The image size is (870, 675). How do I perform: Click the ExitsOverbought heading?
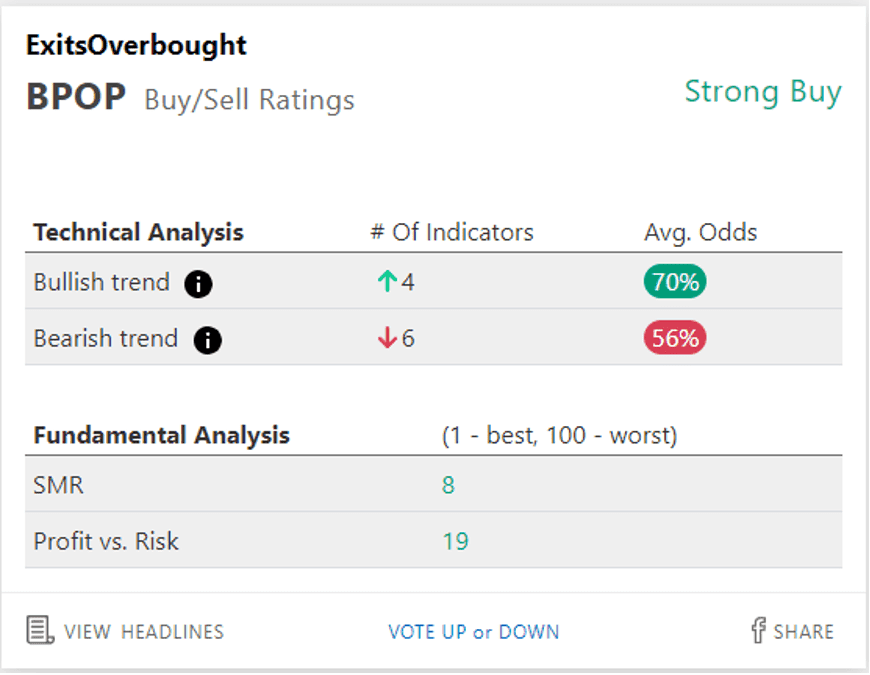(x=136, y=45)
